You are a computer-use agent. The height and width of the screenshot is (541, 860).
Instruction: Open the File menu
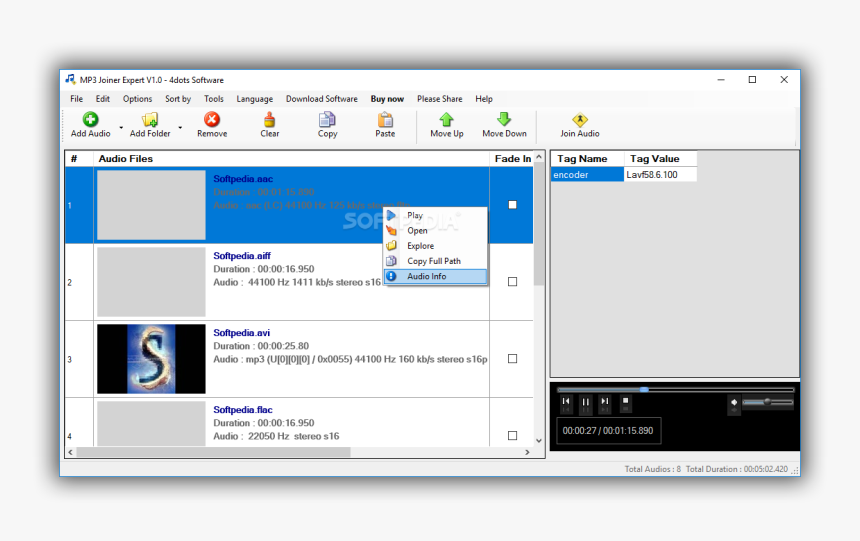[x=76, y=99]
